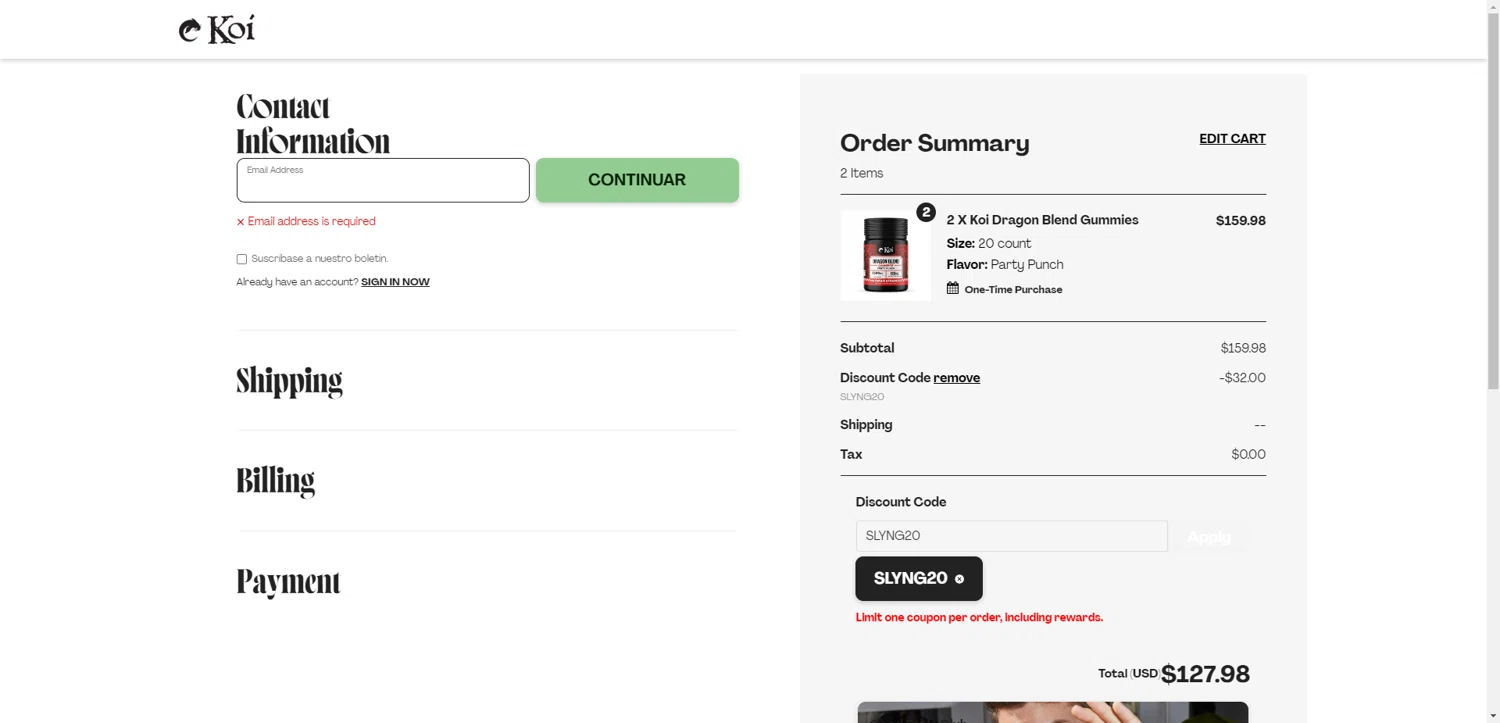Expand the Shipping section
The image size is (1500, 723).
tap(289, 381)
